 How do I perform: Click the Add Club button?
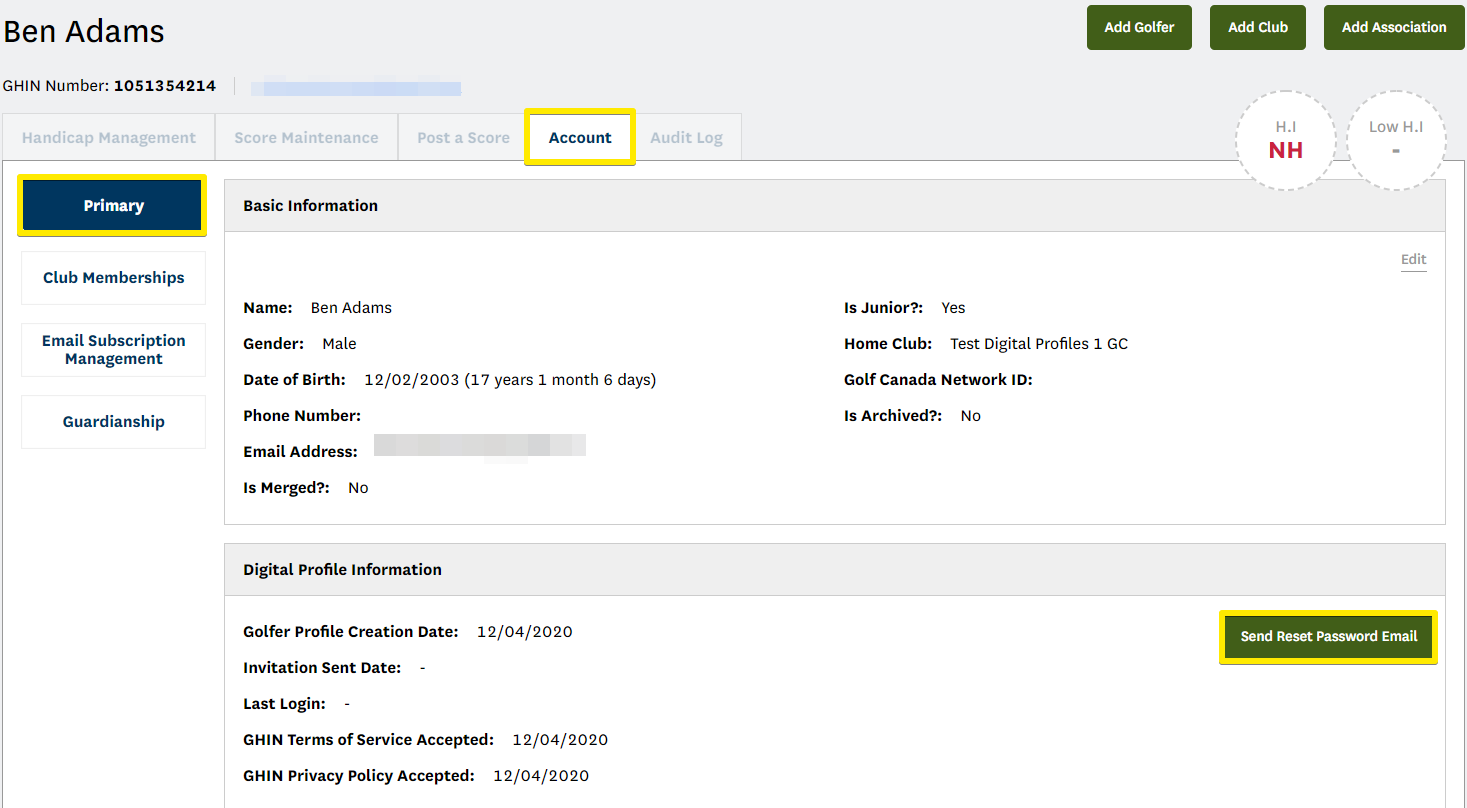point(1258,27)
